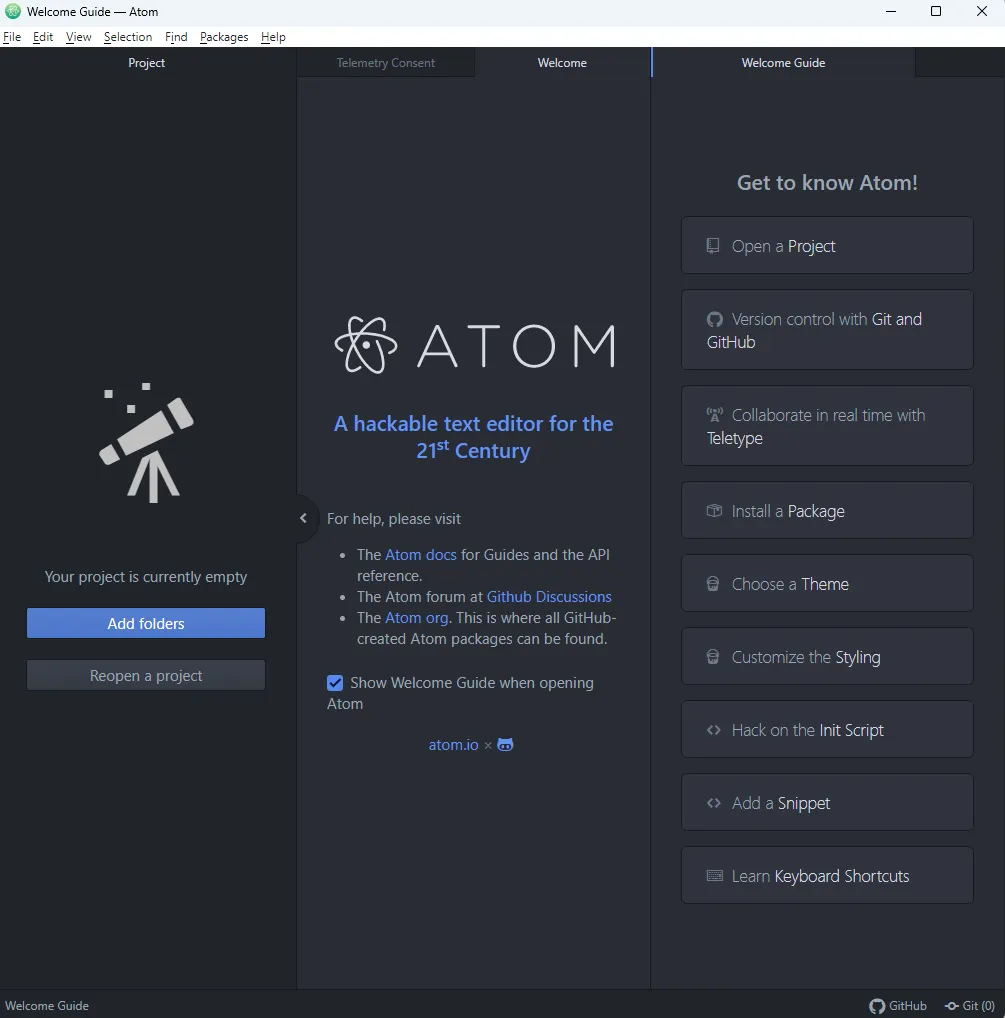Click the telescope icon in the Project pane
Screen dimensions: 1005x1018
[145, 443]
